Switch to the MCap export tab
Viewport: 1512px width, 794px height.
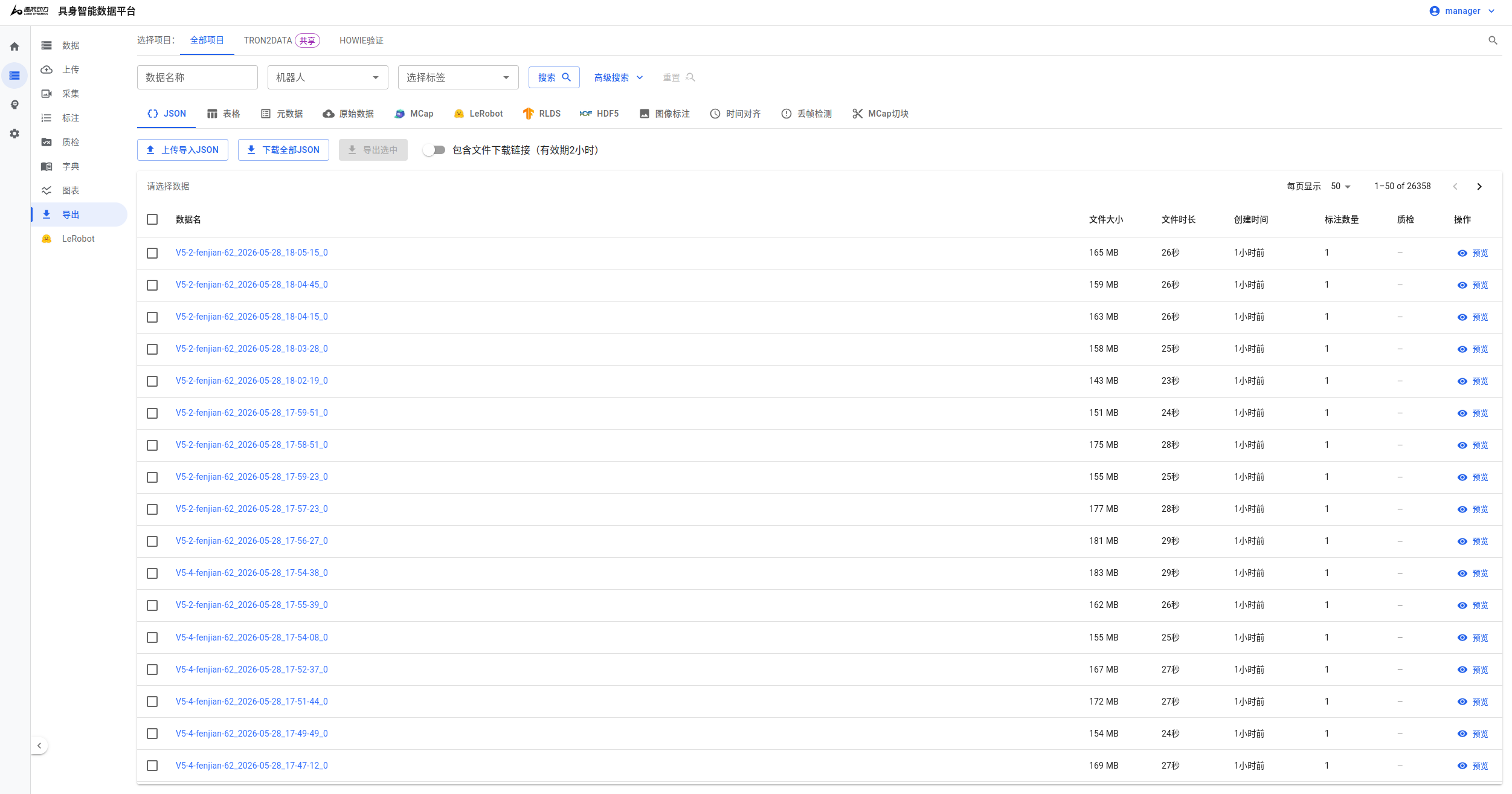click(414, 114)
